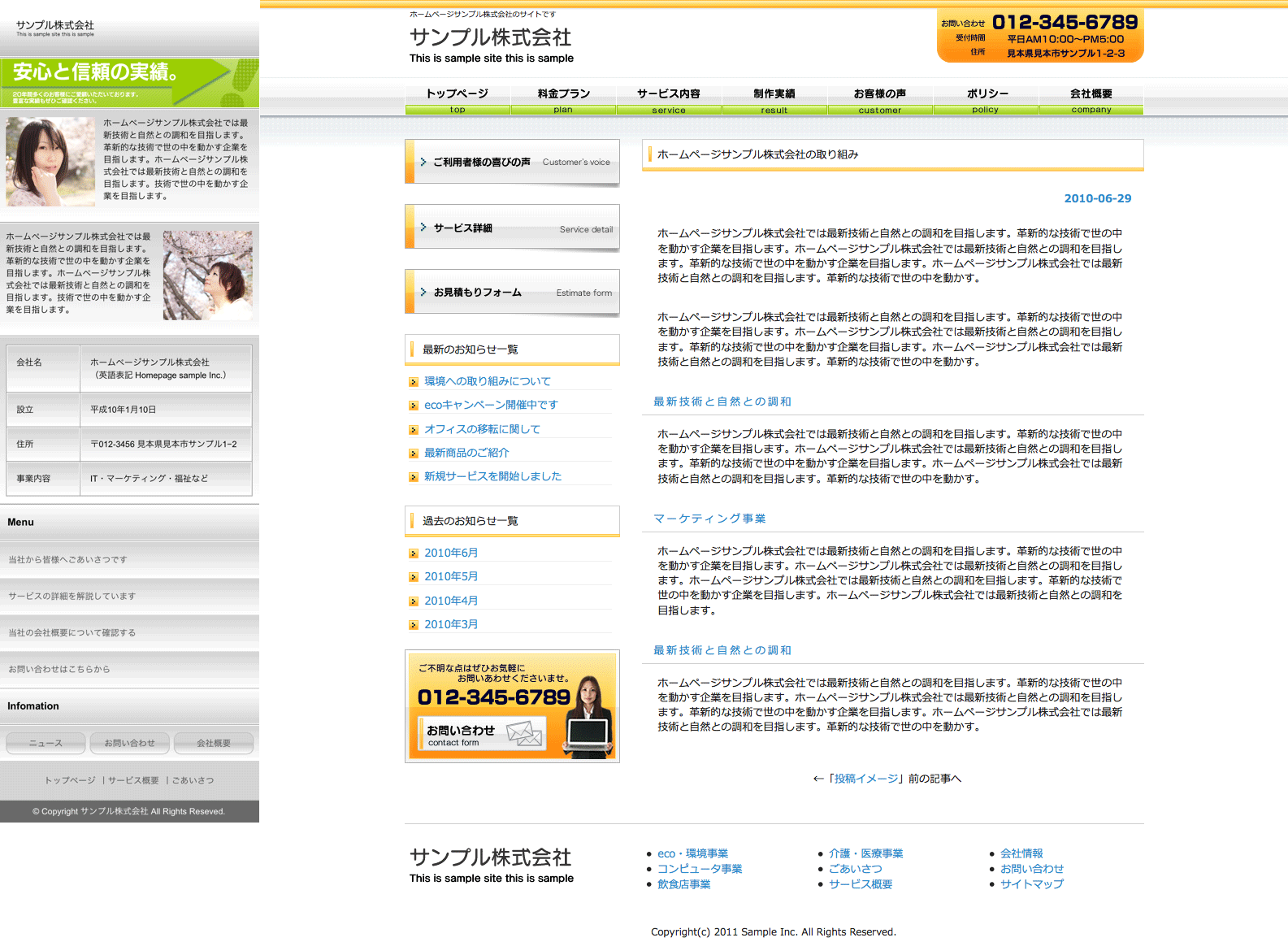The width and height of the screenshot is (1288, 942).
Task: Click orange bullet icon next to 2010年3月
Action: (x=414, y=625)
